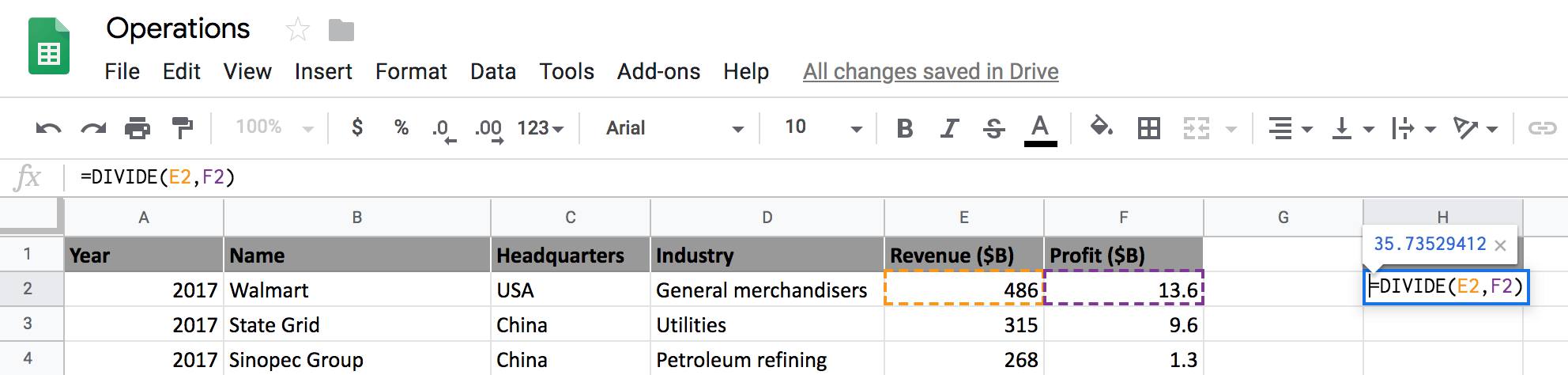Viewport: 1568px width, 375px height.
Task: Open the Help menu
Action: [x=746, y=71]
